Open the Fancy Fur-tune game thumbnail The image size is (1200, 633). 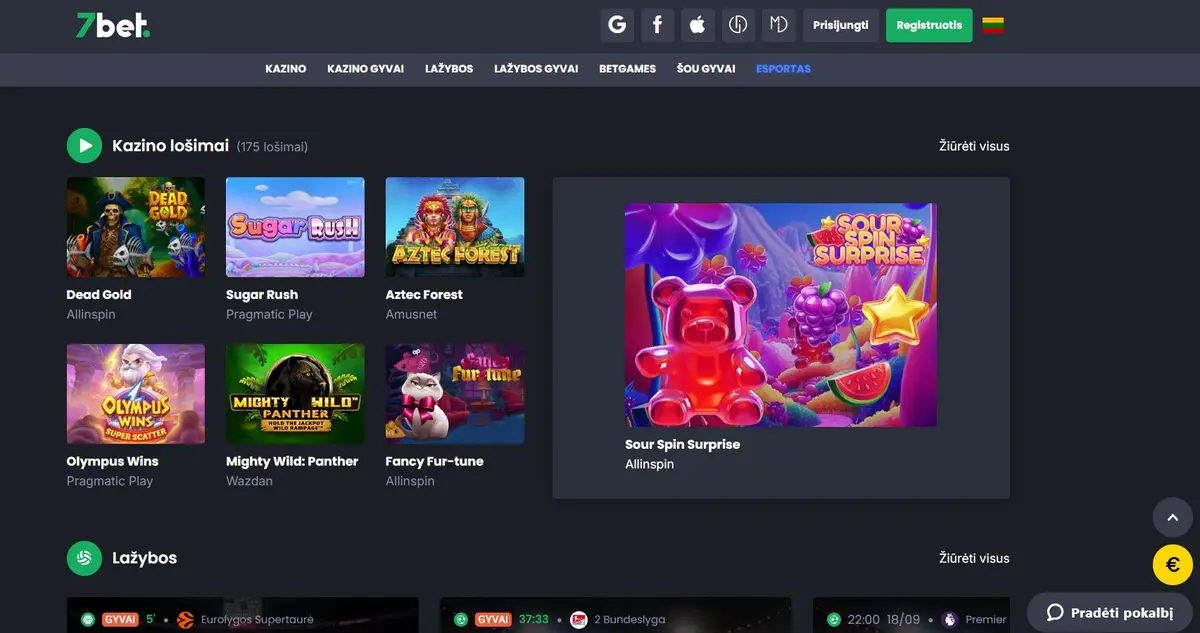455,394
